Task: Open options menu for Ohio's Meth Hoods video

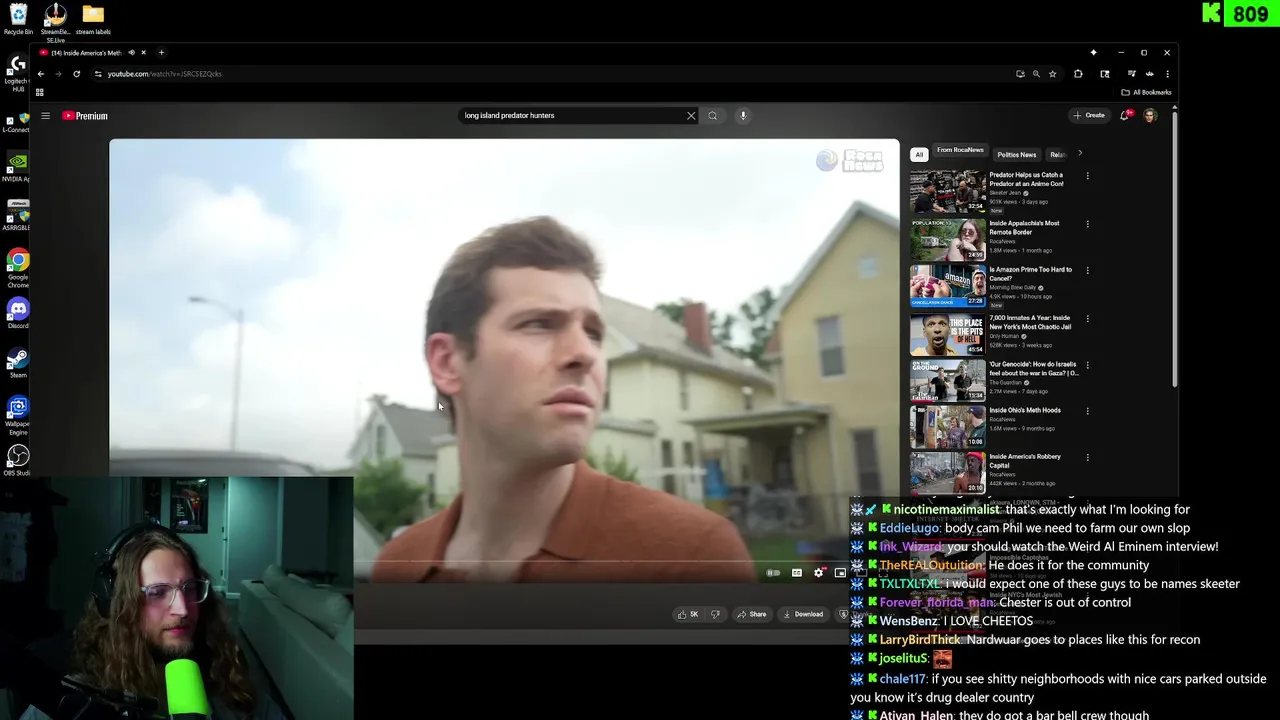Action: tap(1087, 411)
